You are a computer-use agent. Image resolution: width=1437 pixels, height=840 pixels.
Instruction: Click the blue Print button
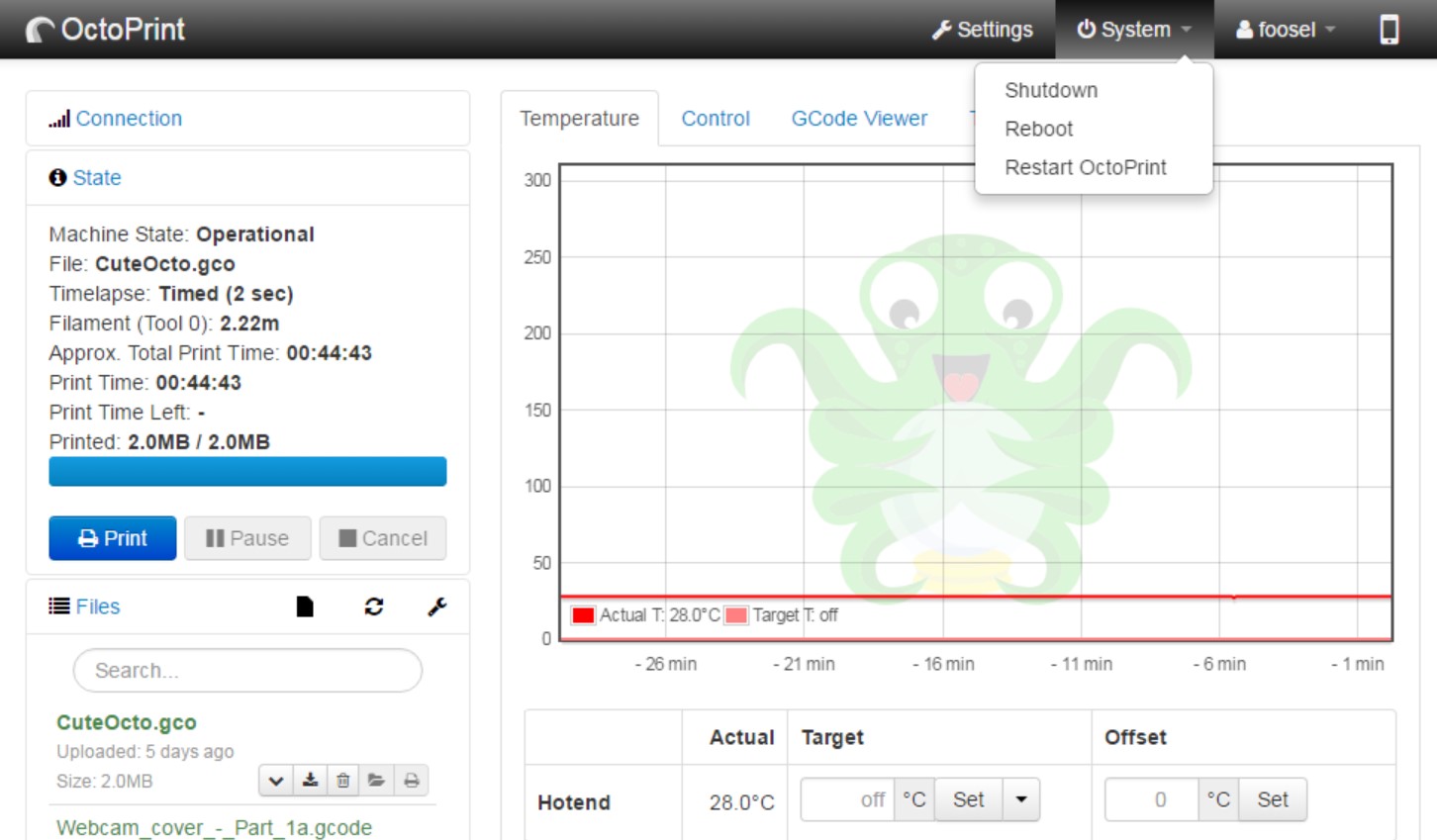coord(113,538)
